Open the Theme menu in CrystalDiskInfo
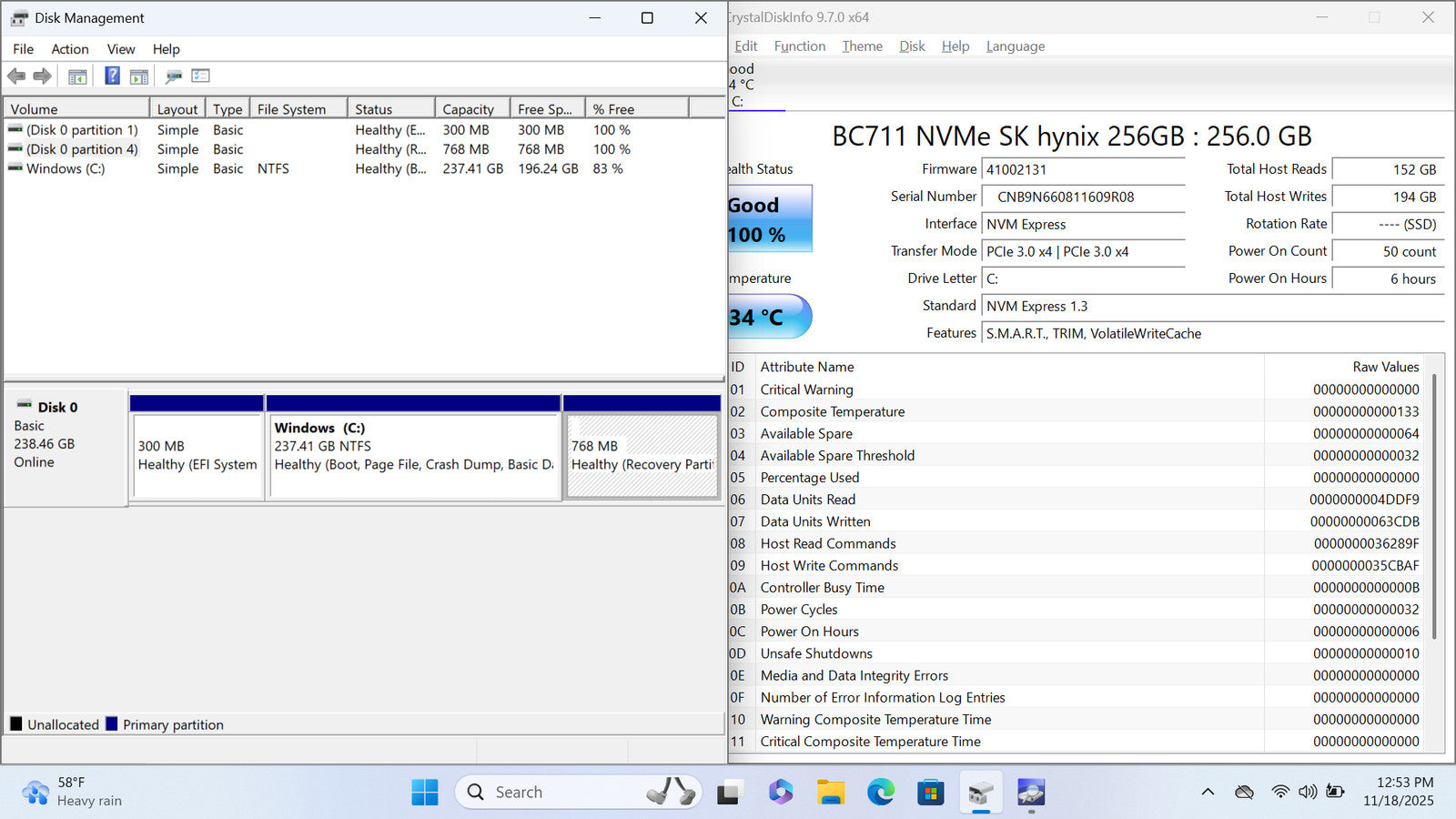This screenshot has width=1456, height=819. (x=862, y=46)
